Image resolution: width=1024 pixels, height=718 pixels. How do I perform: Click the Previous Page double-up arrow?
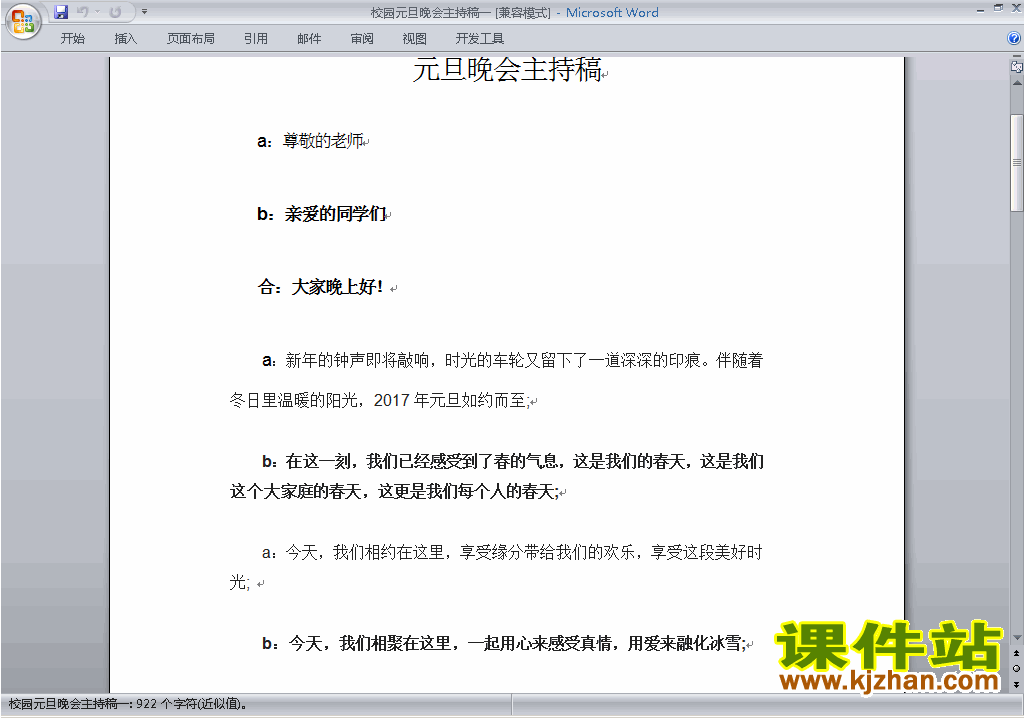1016,653
